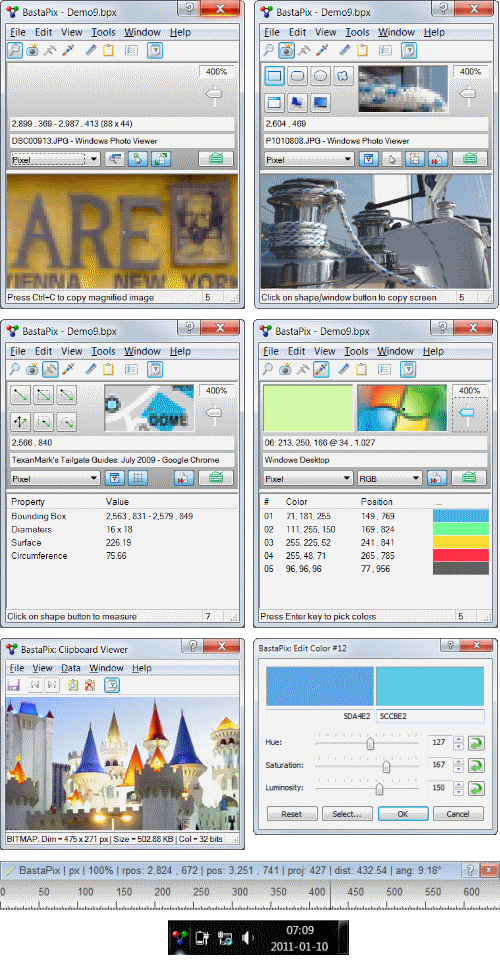Click the green reset arrow beside Luminosity
Viewport: 500px width, 960px height.
click(x=476, y=788)
